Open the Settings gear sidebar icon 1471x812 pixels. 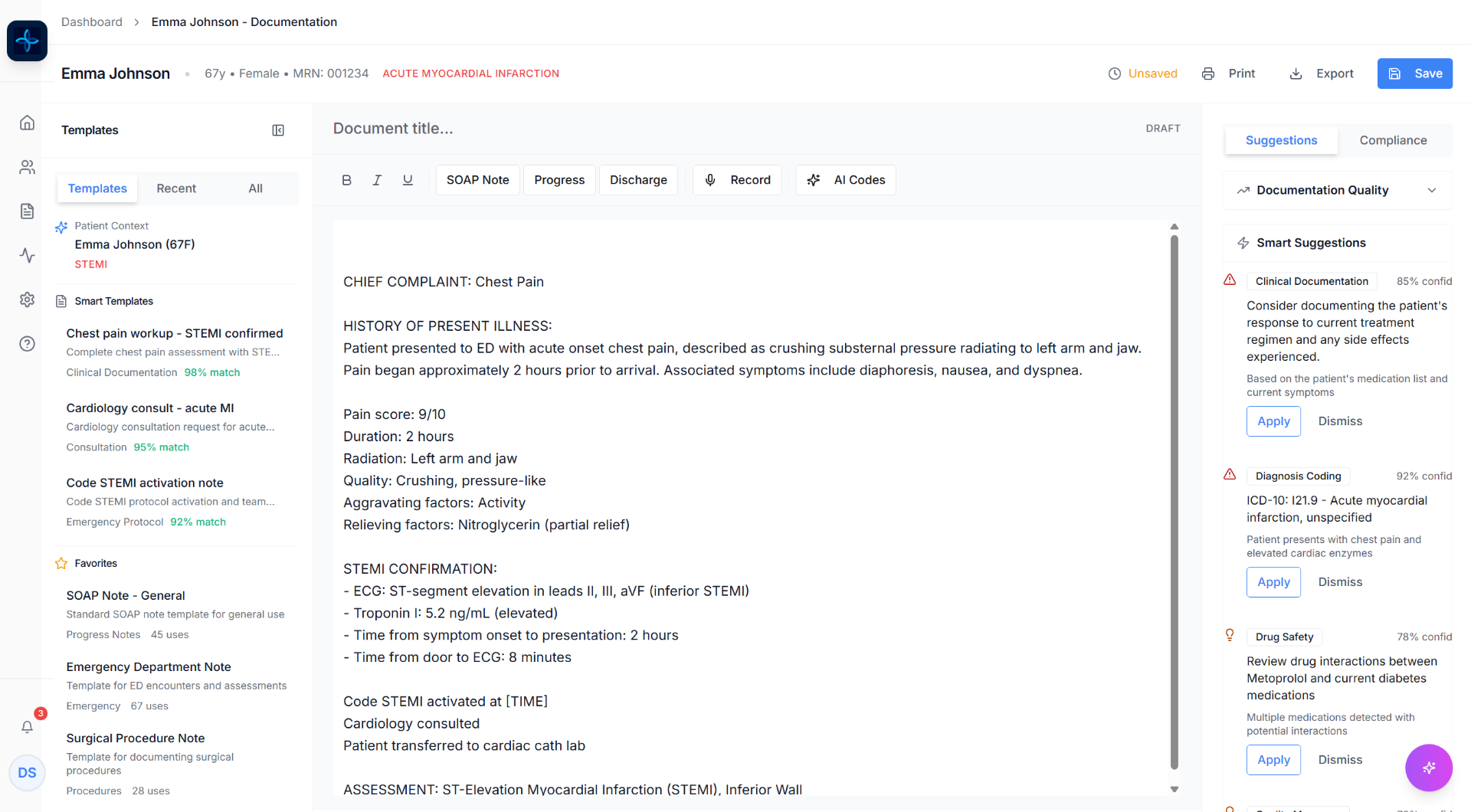pos(27,300)
